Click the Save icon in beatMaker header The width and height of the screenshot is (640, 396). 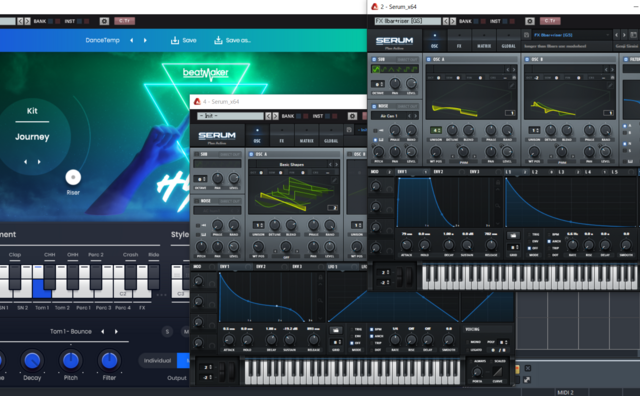[x=175, y=40]
